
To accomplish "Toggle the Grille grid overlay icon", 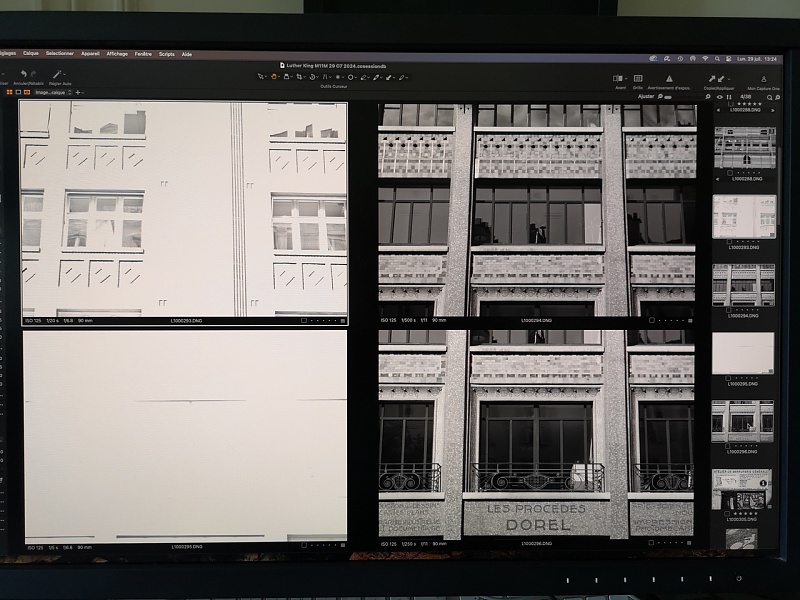I will (637, 78).
